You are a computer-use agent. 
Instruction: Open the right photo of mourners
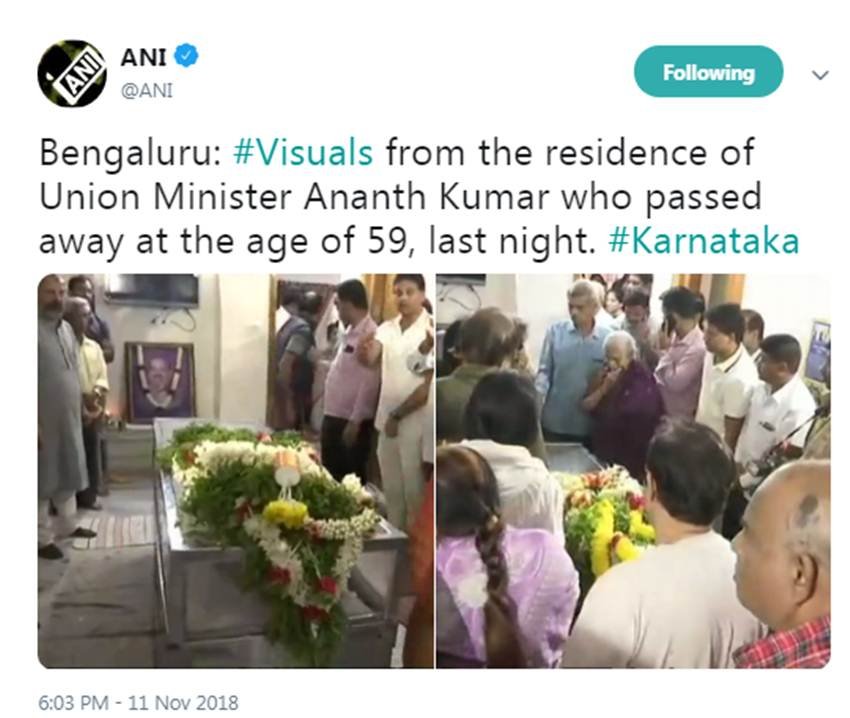tap(633, 471)
